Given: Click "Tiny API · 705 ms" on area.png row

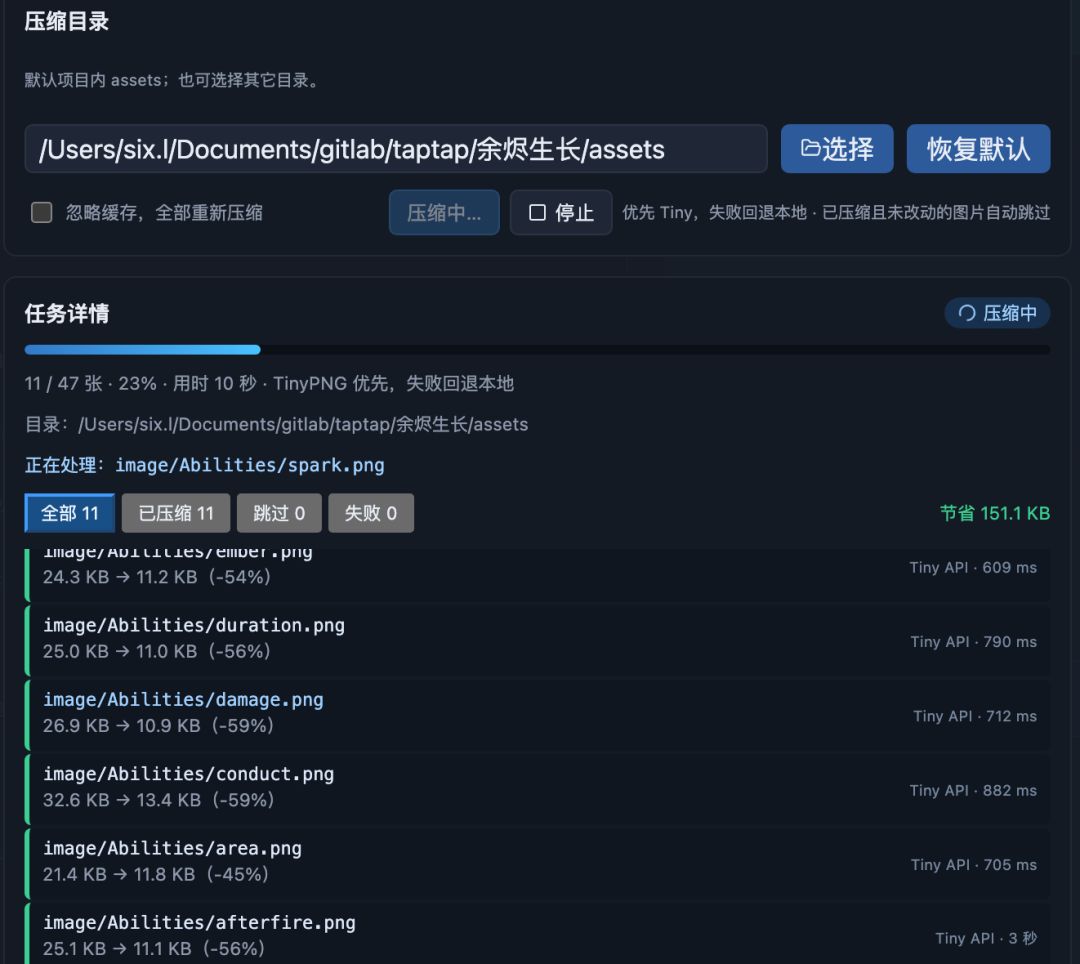Looking at the screenshot, I should click(x=973, y=865).
